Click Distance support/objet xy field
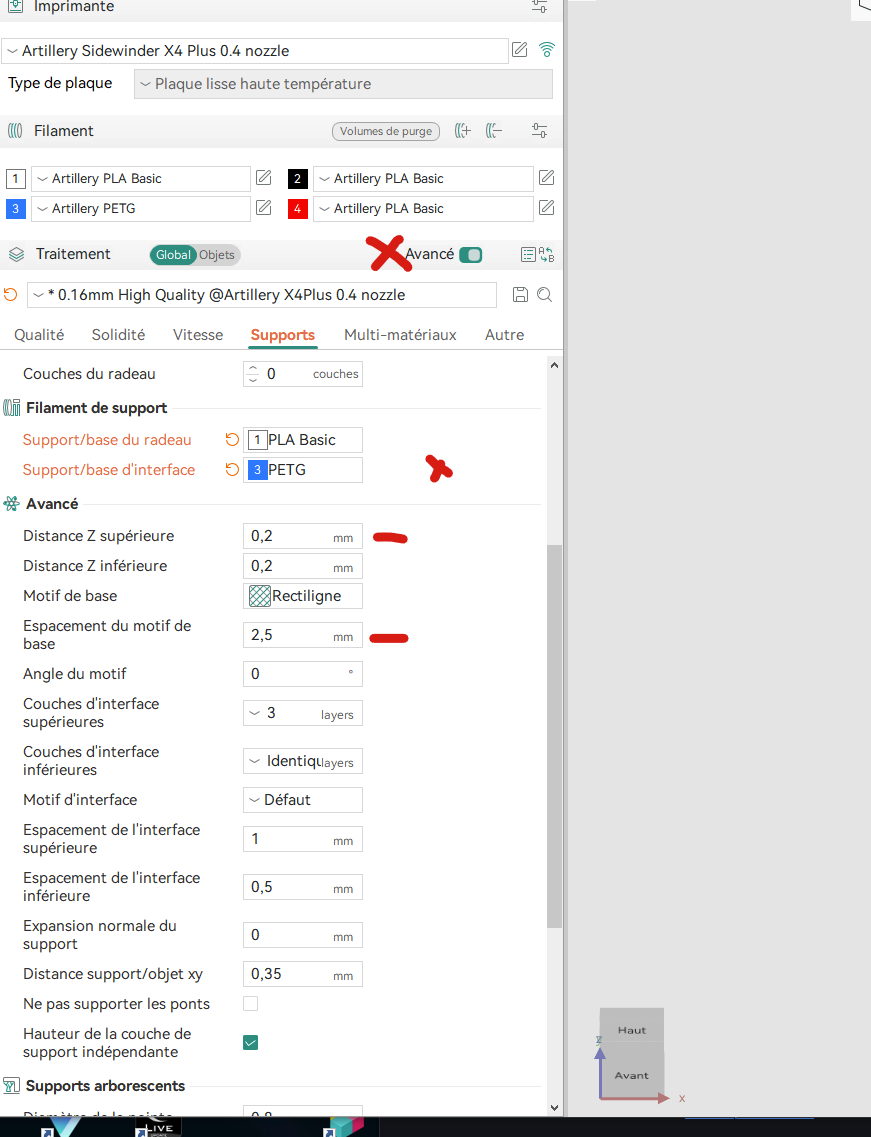The height and width of the screenshot is (1137, 871). pyautogui.click(x=302, y=975)
